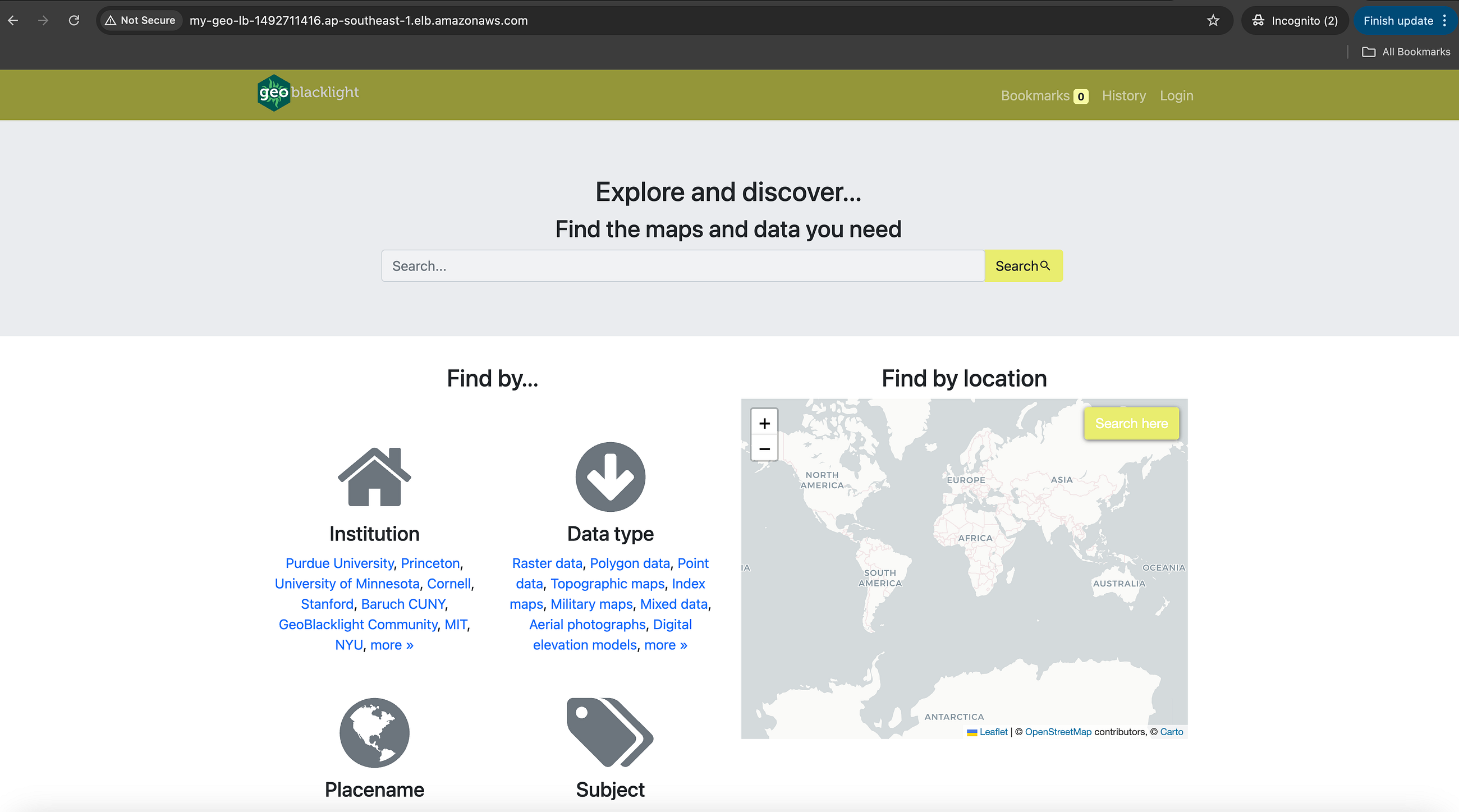The image size is (1459, 812).
Task: Open the MIT institution link
Action: [456, 625]
